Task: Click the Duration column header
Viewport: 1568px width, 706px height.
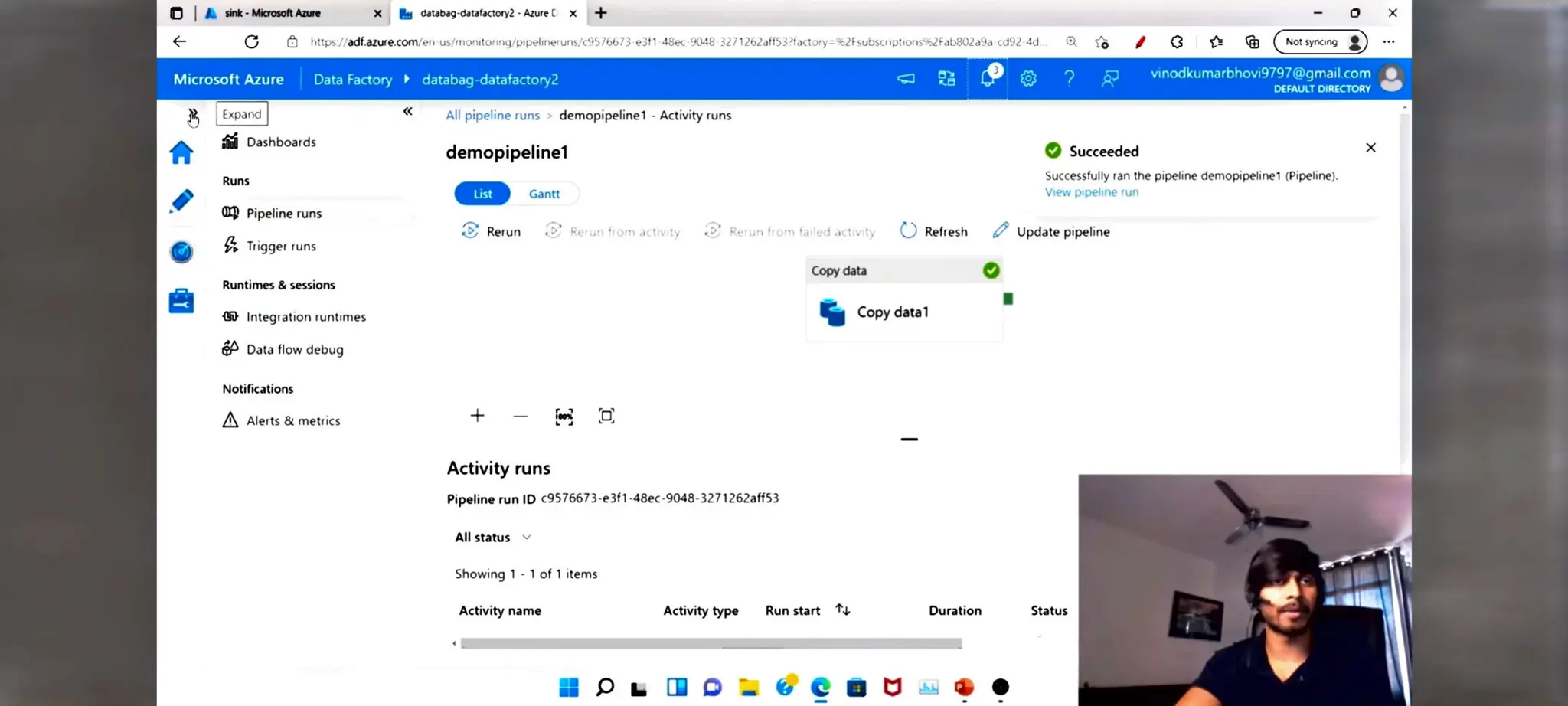Action: coord(955,610)
